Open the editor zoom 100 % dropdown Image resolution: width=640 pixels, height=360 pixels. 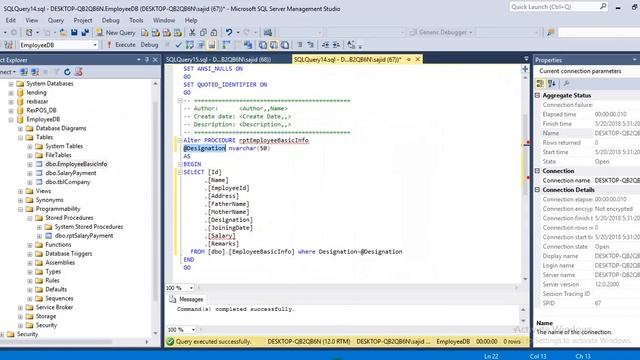click(x=191, y=288)
